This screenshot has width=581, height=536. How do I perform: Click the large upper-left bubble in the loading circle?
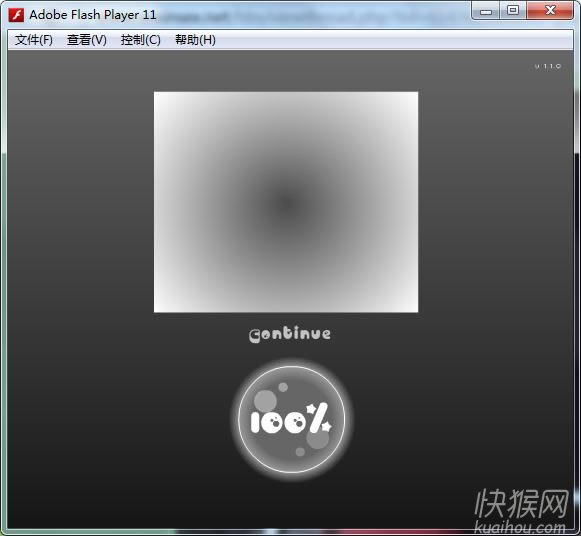click(265, 401)
